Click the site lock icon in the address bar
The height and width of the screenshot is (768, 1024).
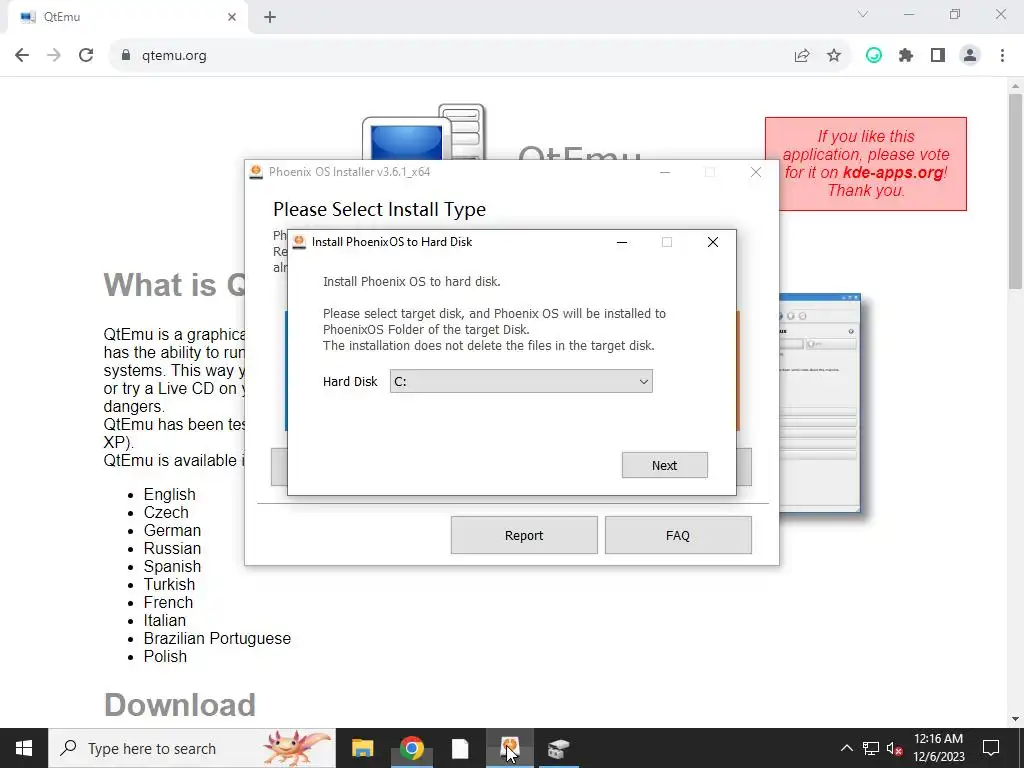point(126,56)
